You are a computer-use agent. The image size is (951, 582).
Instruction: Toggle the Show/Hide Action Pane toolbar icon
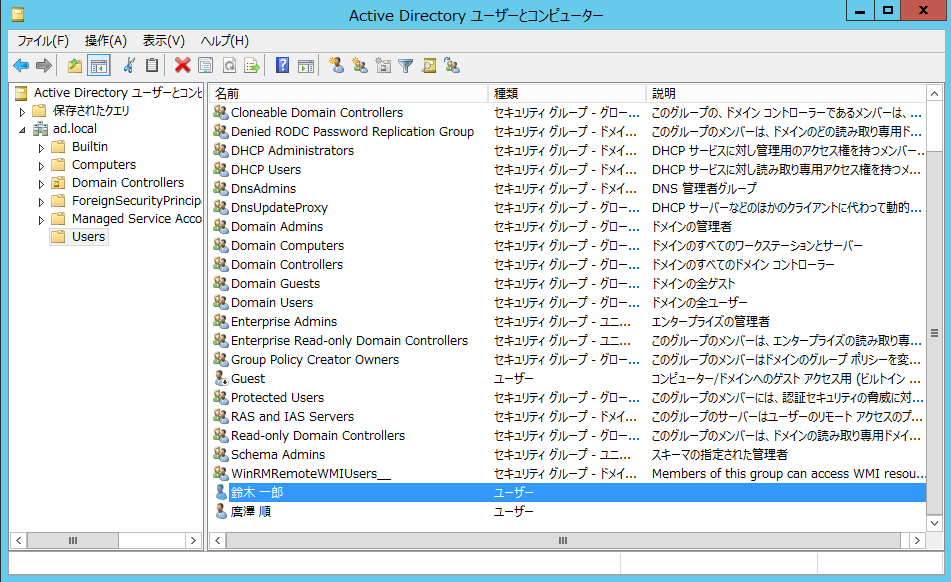306,65
